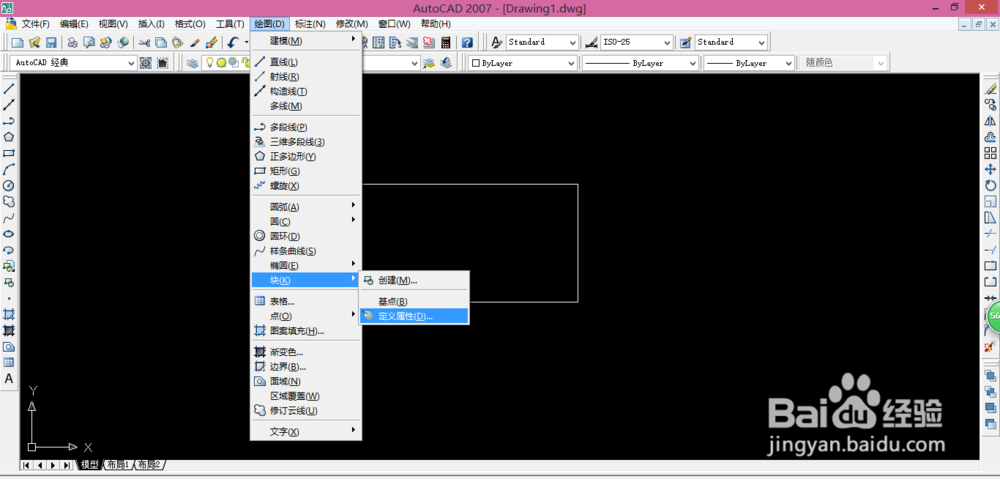Select the Revision Cloud tool in left toolbar
This screenshot has width=1000, height=479.
tap(9, 202)
